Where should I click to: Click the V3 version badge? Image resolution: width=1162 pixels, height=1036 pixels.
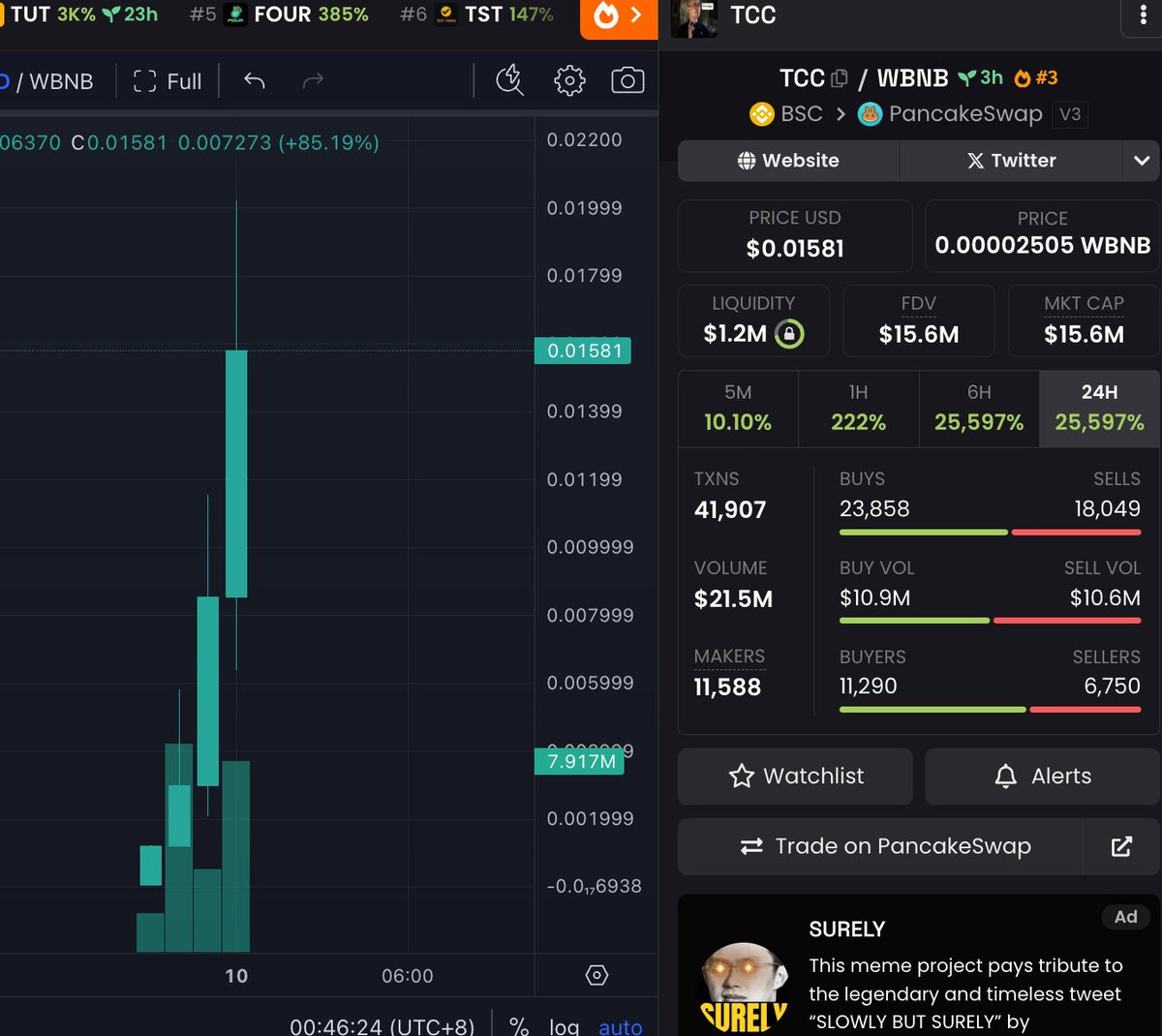coord(1070,114)
